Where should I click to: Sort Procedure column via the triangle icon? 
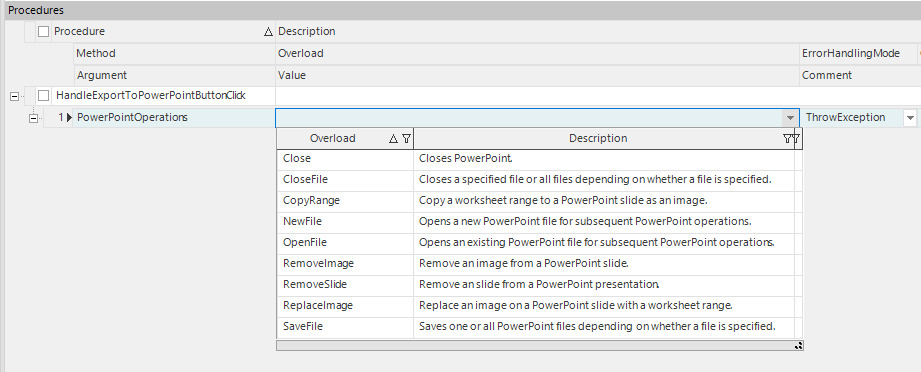tap(268, 32)
